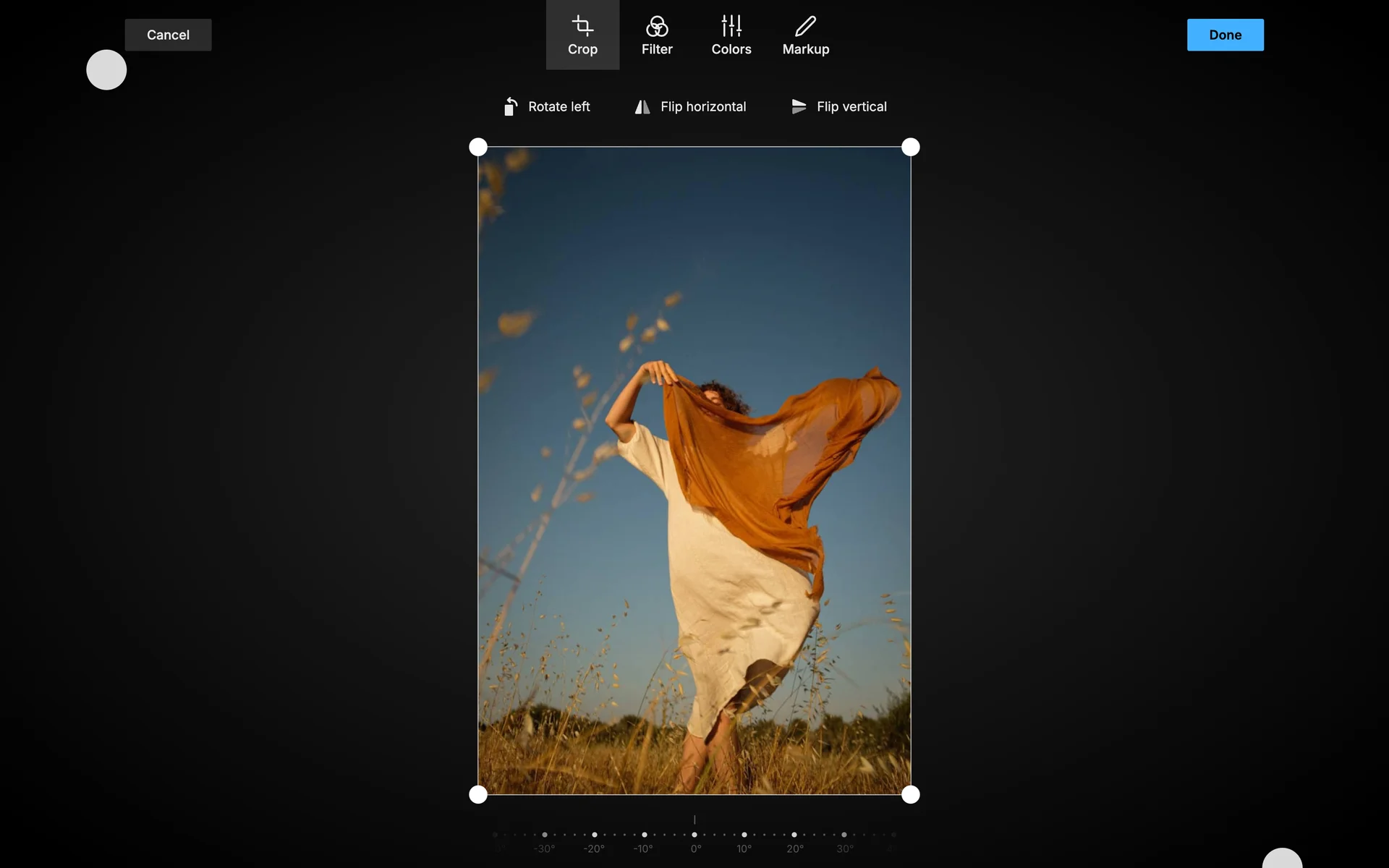
Task: Click the 0° mark on rotation dial
Action: tap(694, 835)
